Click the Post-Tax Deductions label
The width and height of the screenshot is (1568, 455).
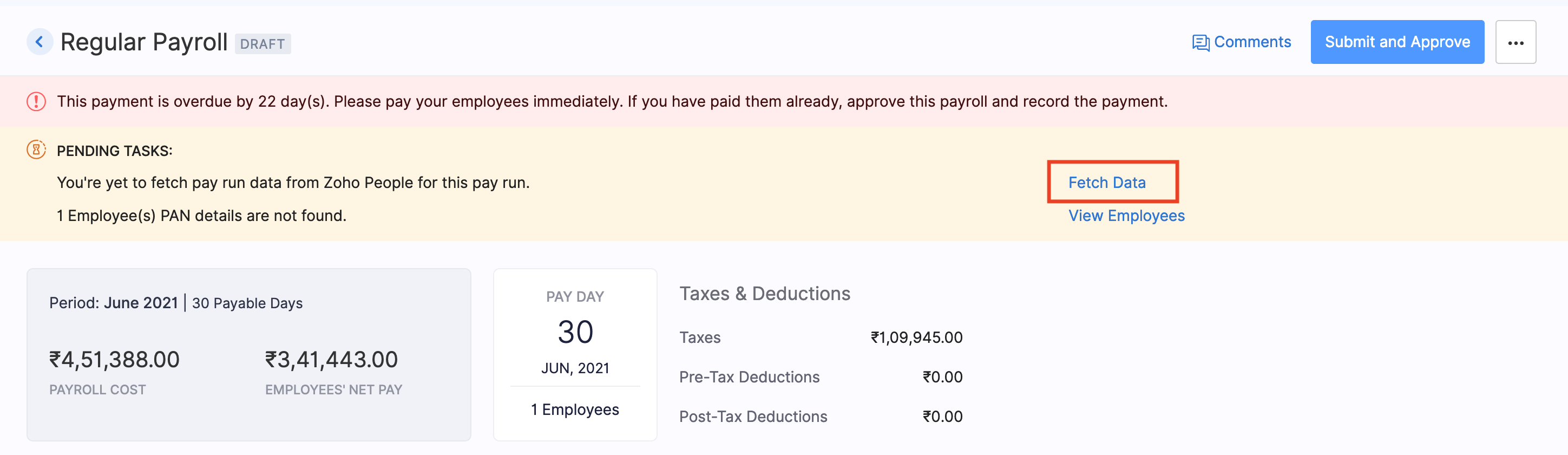click(753, 417)
